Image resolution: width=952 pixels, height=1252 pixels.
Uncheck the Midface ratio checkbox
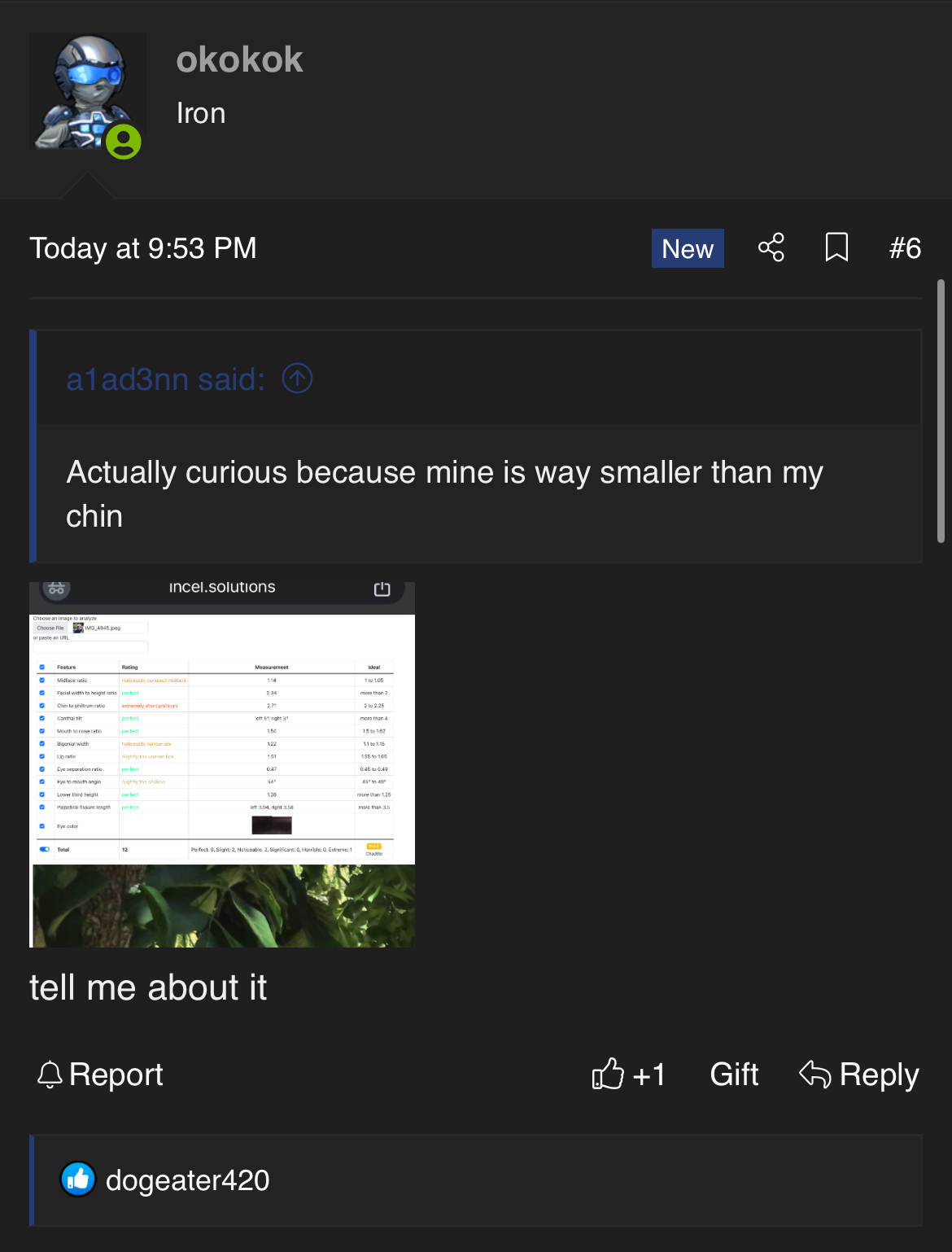(x=42, y=680)
